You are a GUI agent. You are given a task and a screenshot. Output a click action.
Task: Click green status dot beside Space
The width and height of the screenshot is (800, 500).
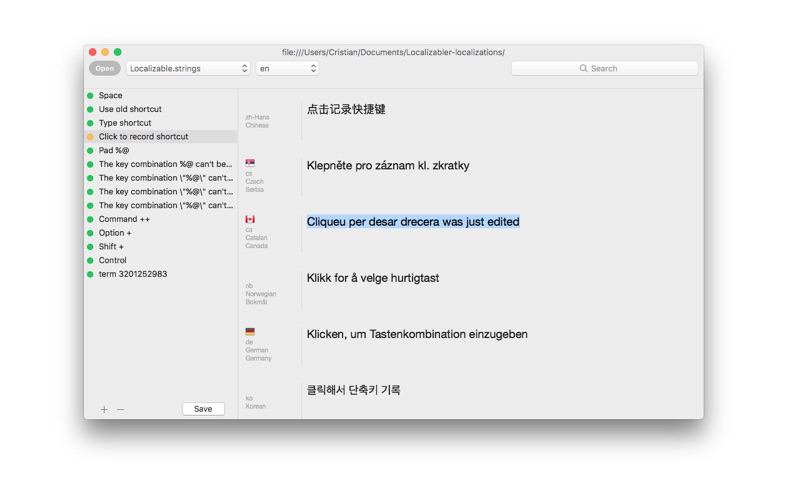click(90, 95)
